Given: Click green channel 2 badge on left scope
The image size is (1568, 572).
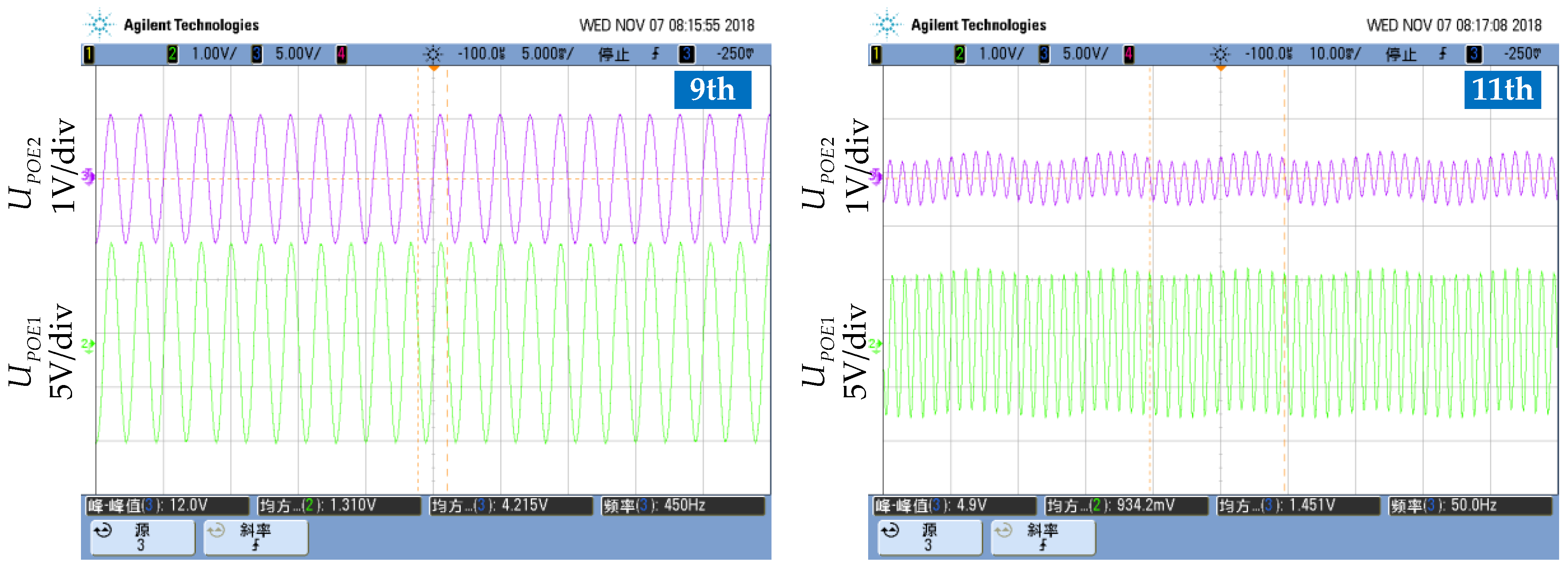Looking at the screenshot, I should coord(172,54).
